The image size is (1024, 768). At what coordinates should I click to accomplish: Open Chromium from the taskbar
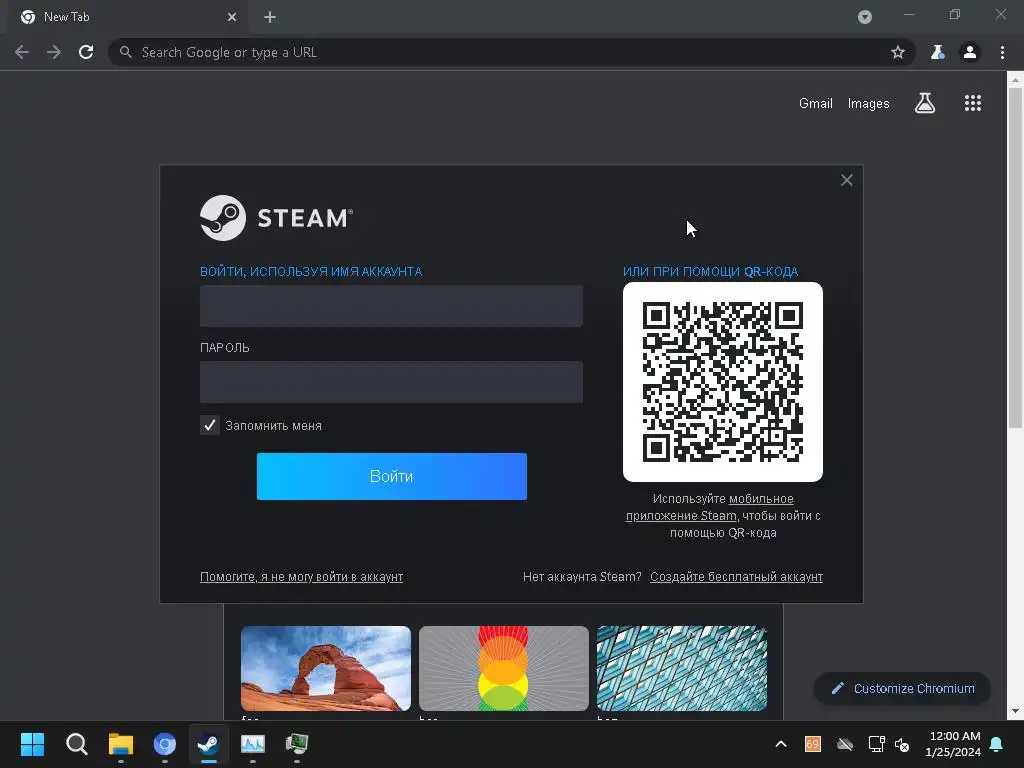(x=165, y=744)
